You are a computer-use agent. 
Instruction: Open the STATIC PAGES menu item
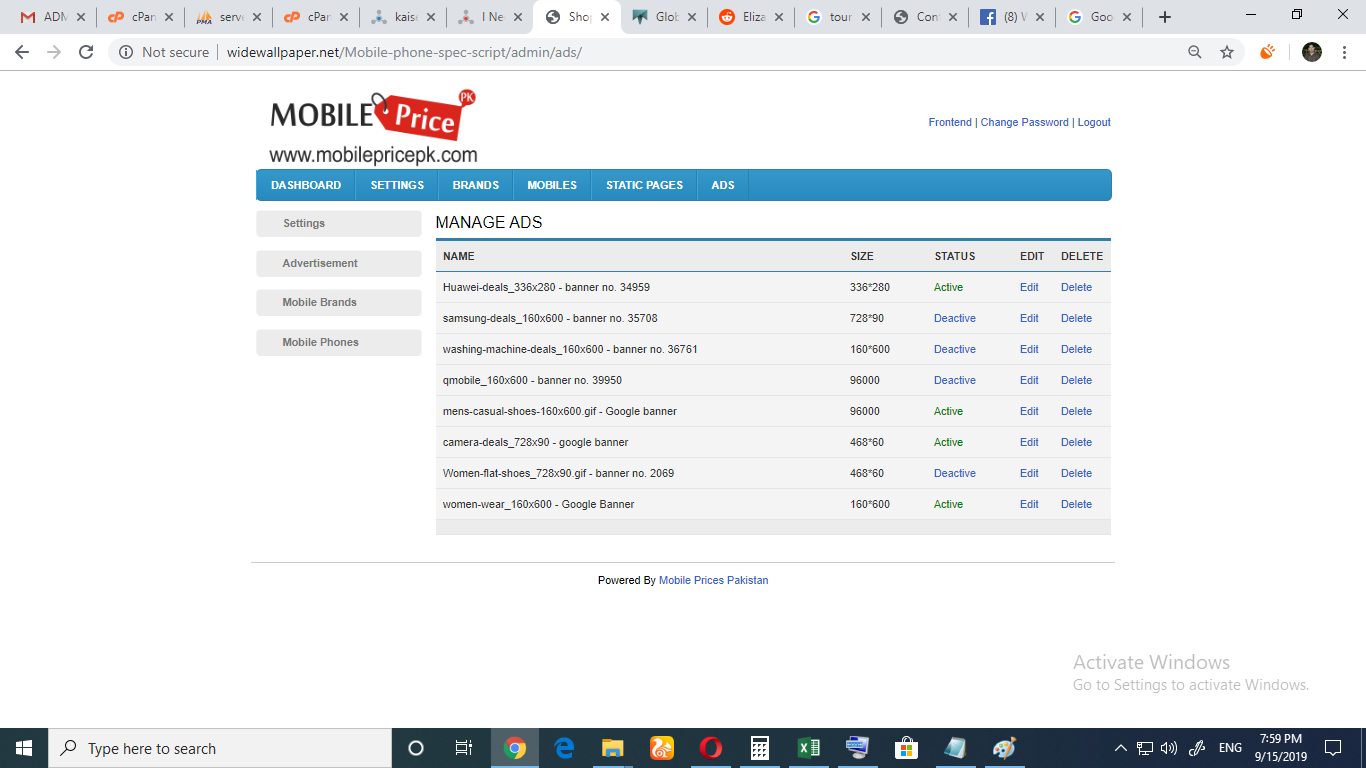coord(644,185)
